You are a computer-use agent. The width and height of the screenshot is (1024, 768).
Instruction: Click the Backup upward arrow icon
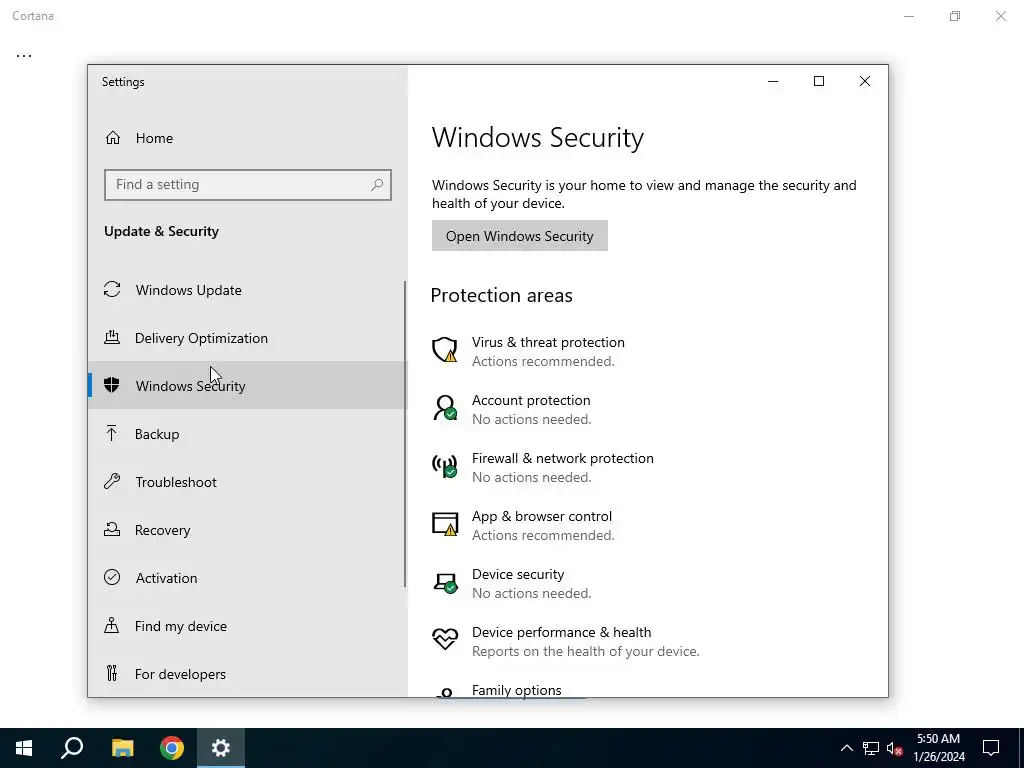112,434
